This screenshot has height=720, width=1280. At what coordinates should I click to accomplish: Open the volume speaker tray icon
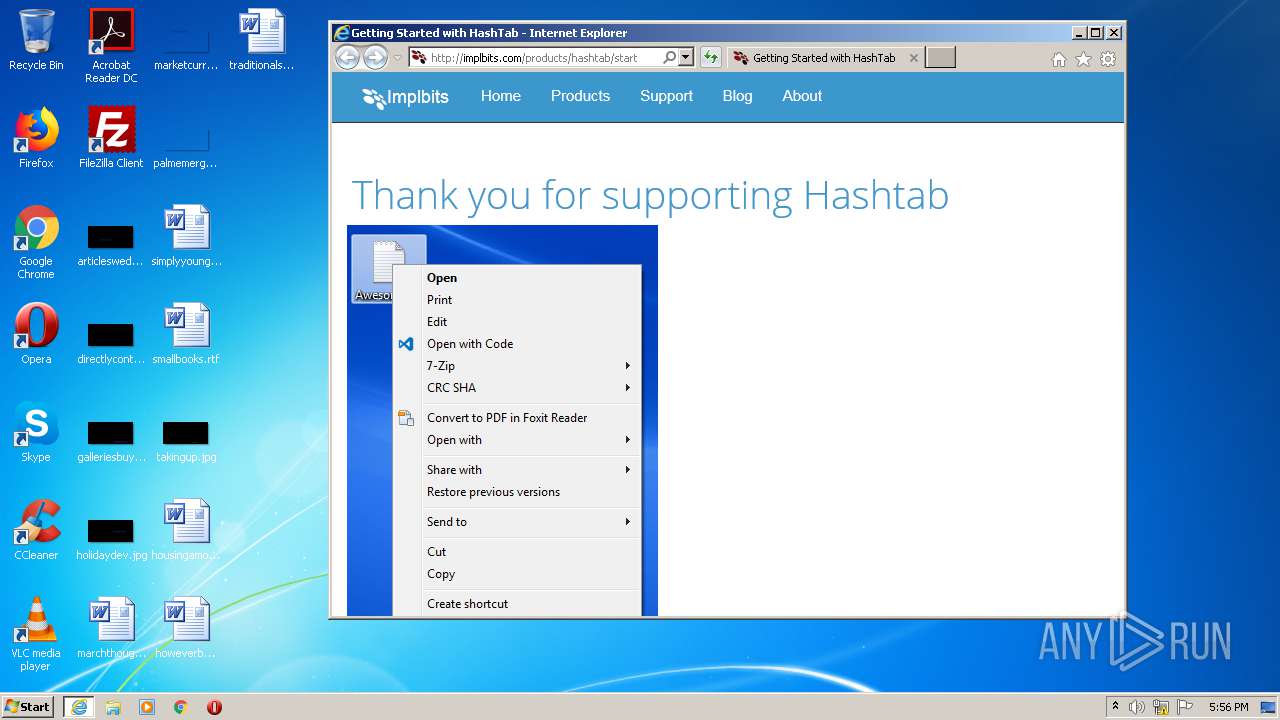1136,707
